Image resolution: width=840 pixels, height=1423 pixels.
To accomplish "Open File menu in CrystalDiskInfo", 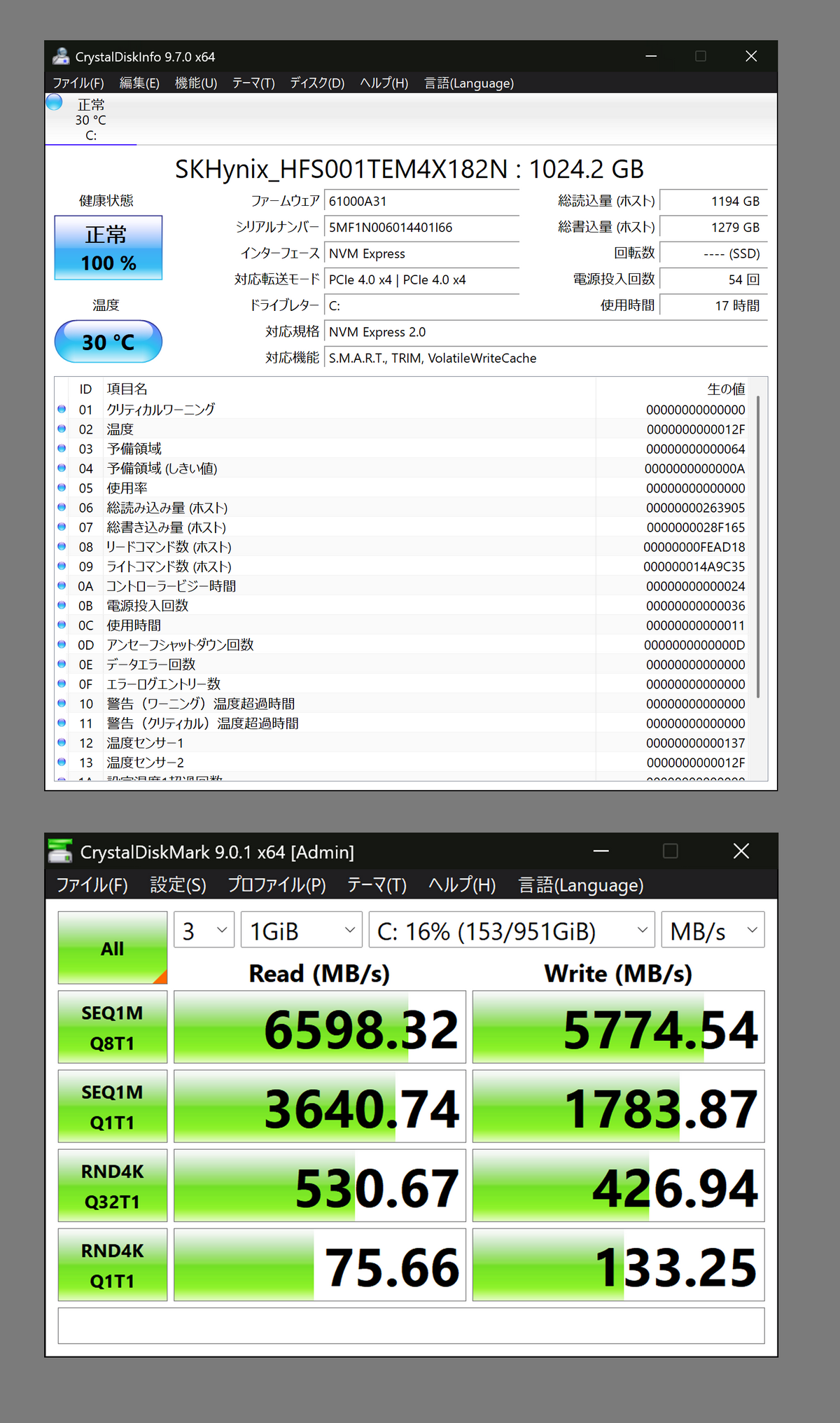I will [78, 83].
